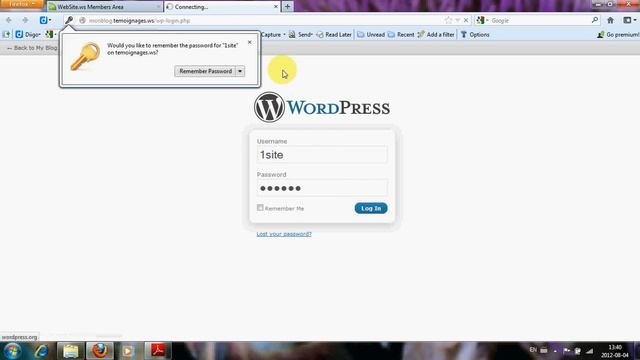This screenshot has width=640, height=360.
Task: Open a new tab with the plus button
Action: point(287,7)
